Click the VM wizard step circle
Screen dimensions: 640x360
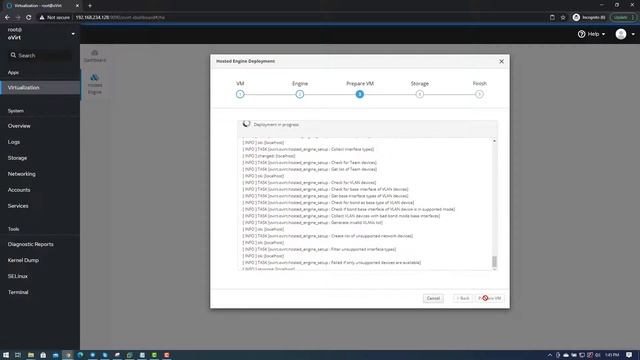pos(240,94)
